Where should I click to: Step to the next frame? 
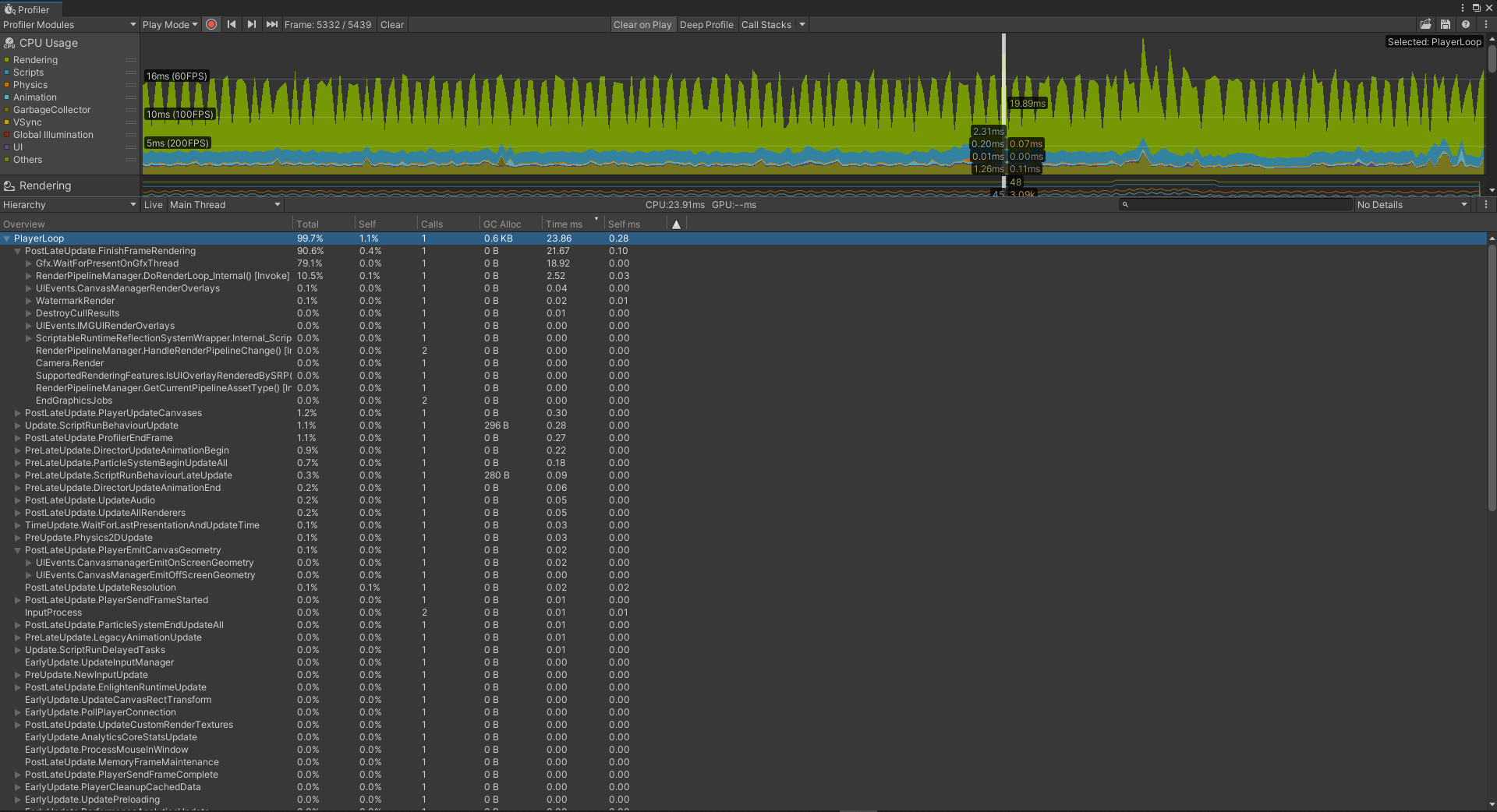click(x=251, y=24)
